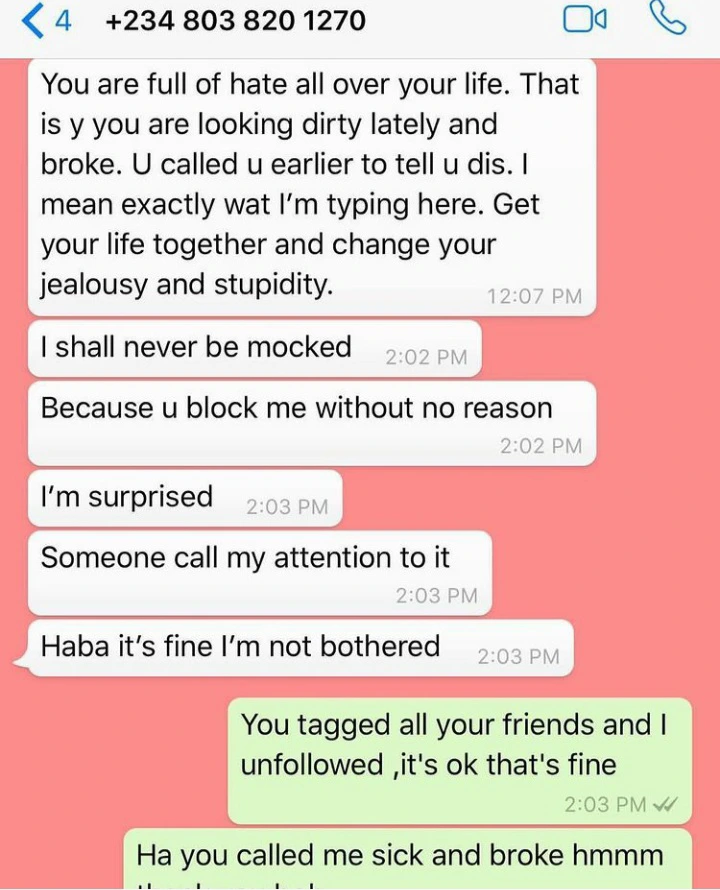Select the 'I'm surprised' message bubble
This screenshot has height=890, width=720.
(185, 498)
